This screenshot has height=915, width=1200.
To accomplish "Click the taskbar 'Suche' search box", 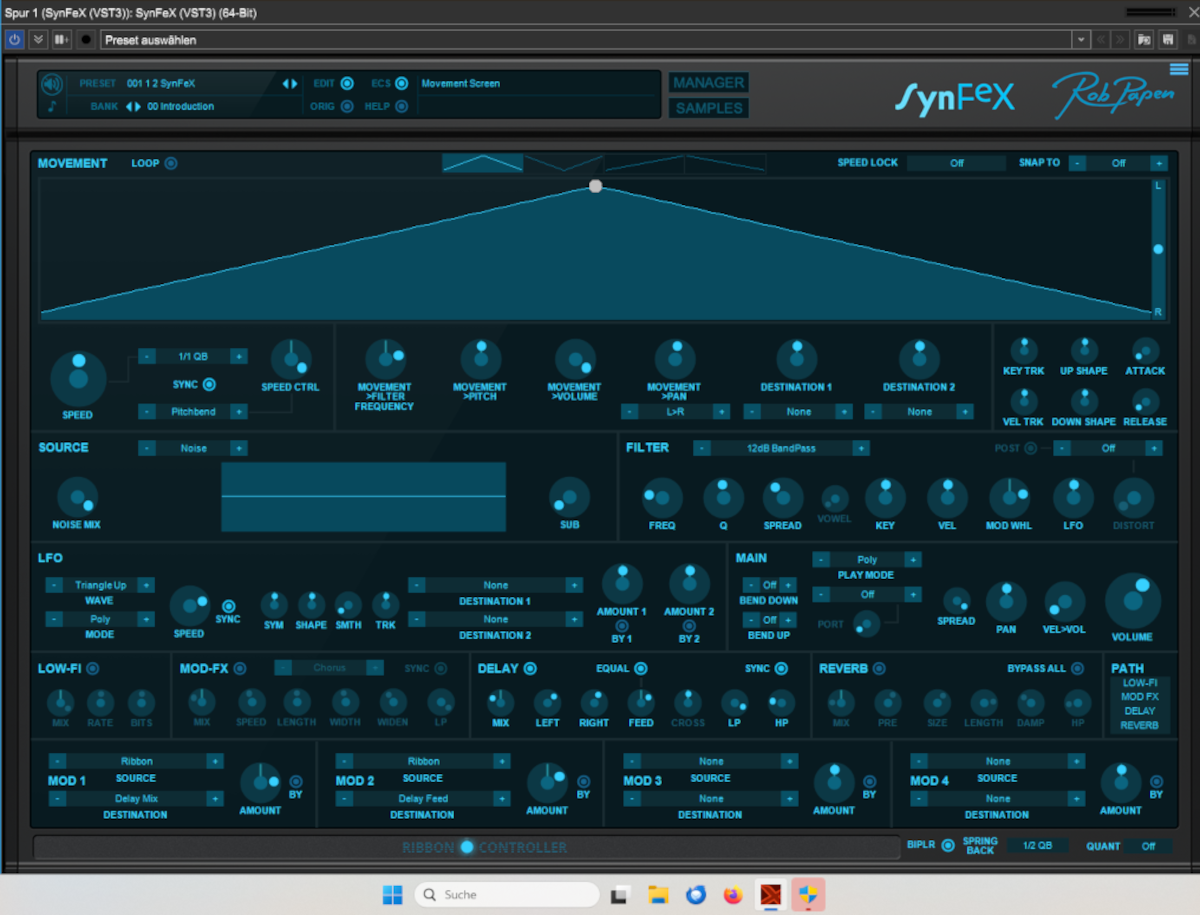I will [506, 895].
